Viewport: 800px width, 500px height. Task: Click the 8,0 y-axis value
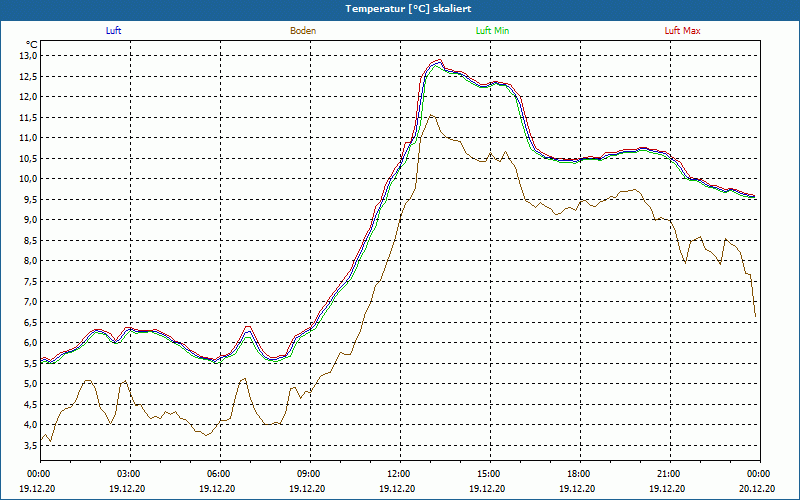tap(31, 261)
